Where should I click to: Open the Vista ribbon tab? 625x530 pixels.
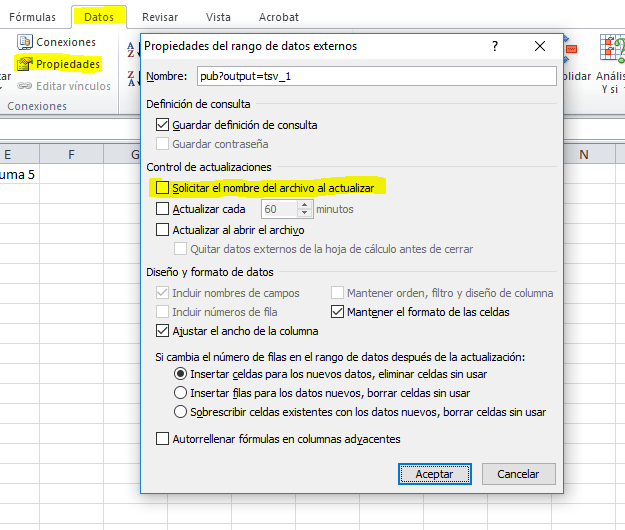point(218,17)
